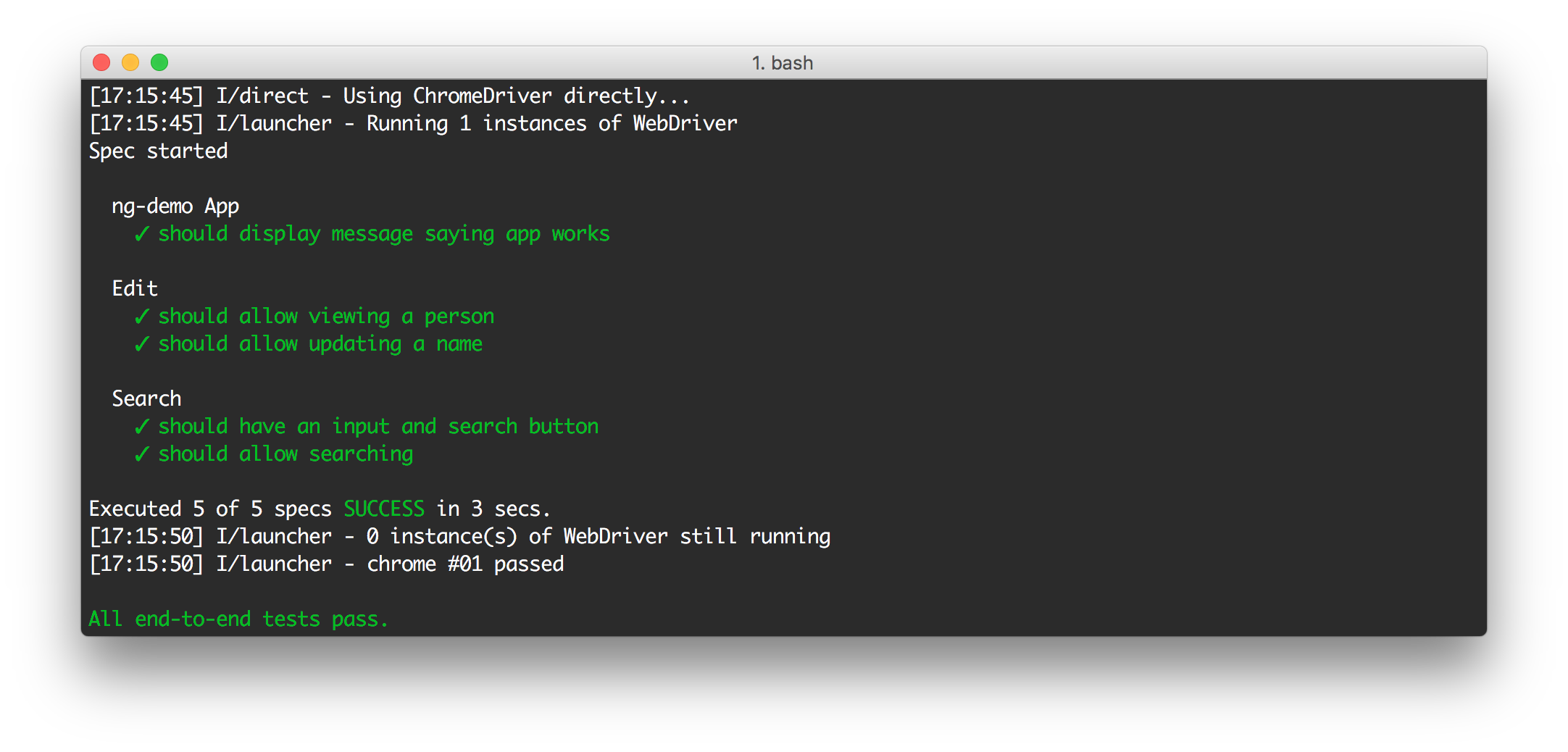Click the 'Spec started' line
1568x752 pixels.
tap(158, 151)
